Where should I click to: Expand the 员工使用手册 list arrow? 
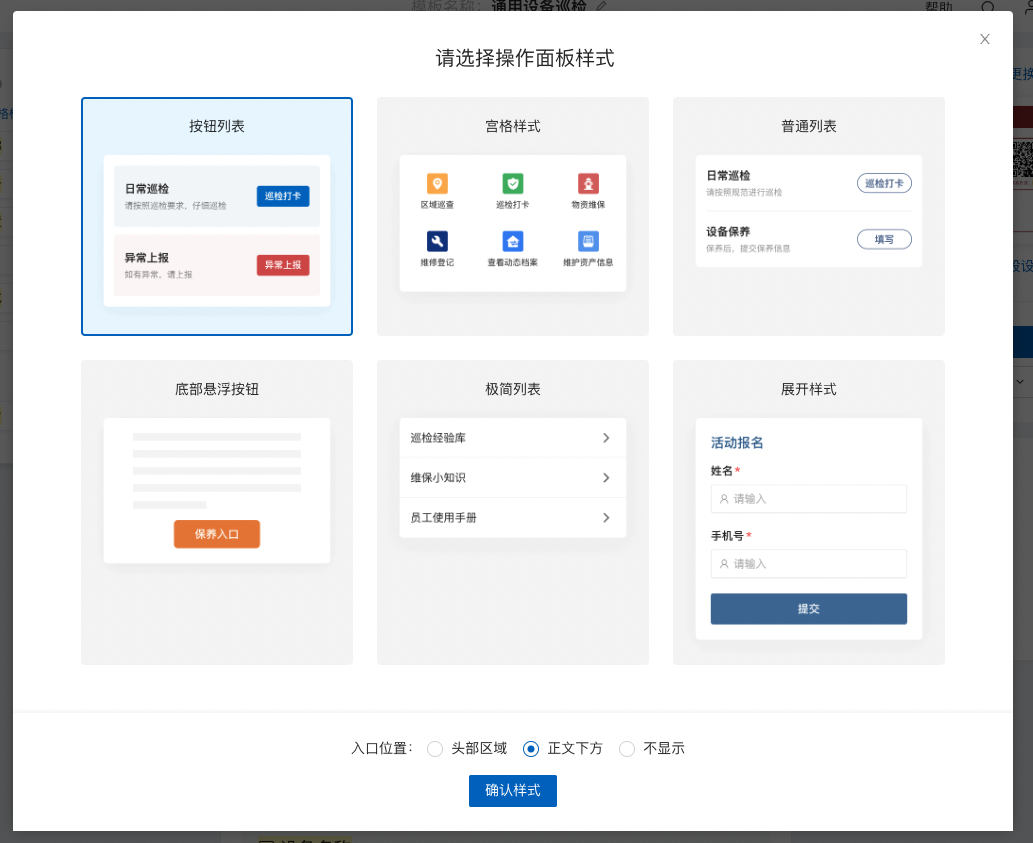coord(606,518)
